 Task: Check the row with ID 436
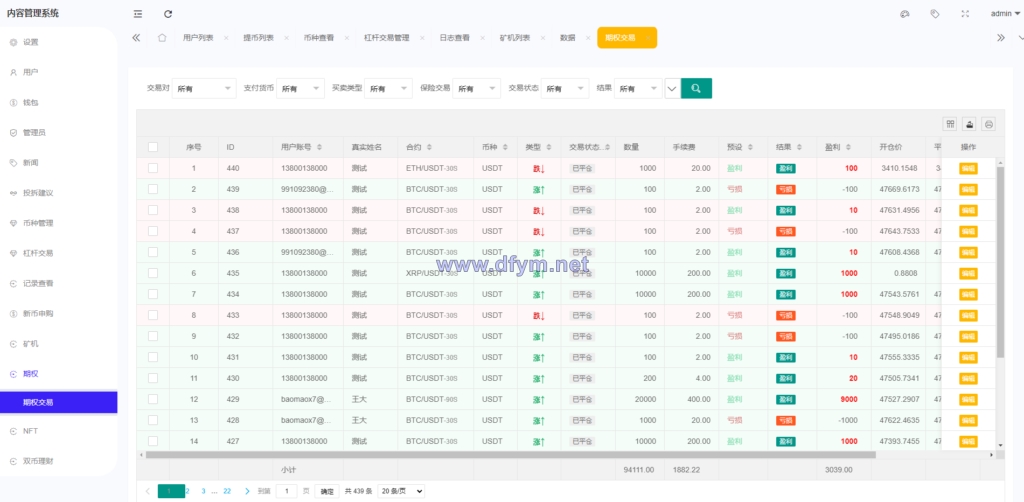[153, 252]
